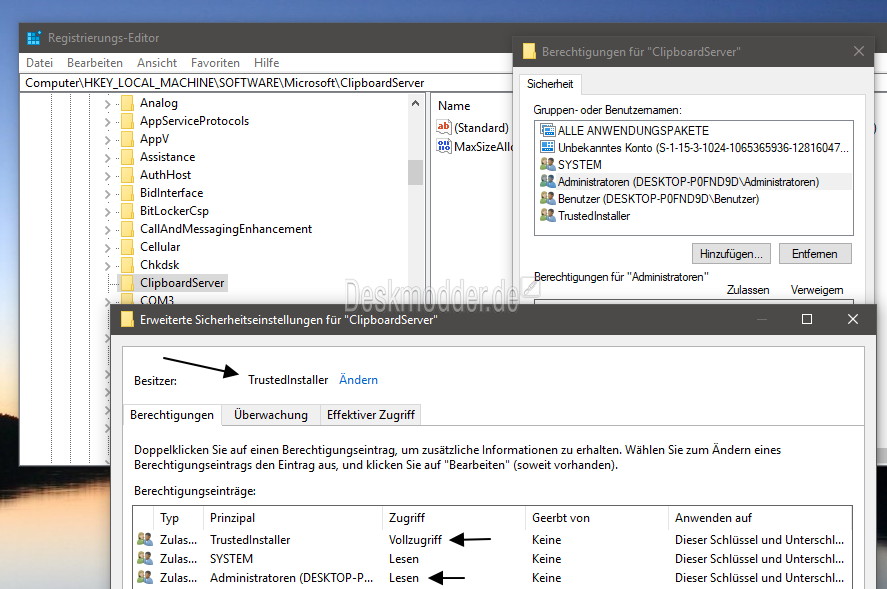The width and height of the screenshot is (887, 589).
Task: Open the Favoriten menu
Action: click(x=215, y=63)
